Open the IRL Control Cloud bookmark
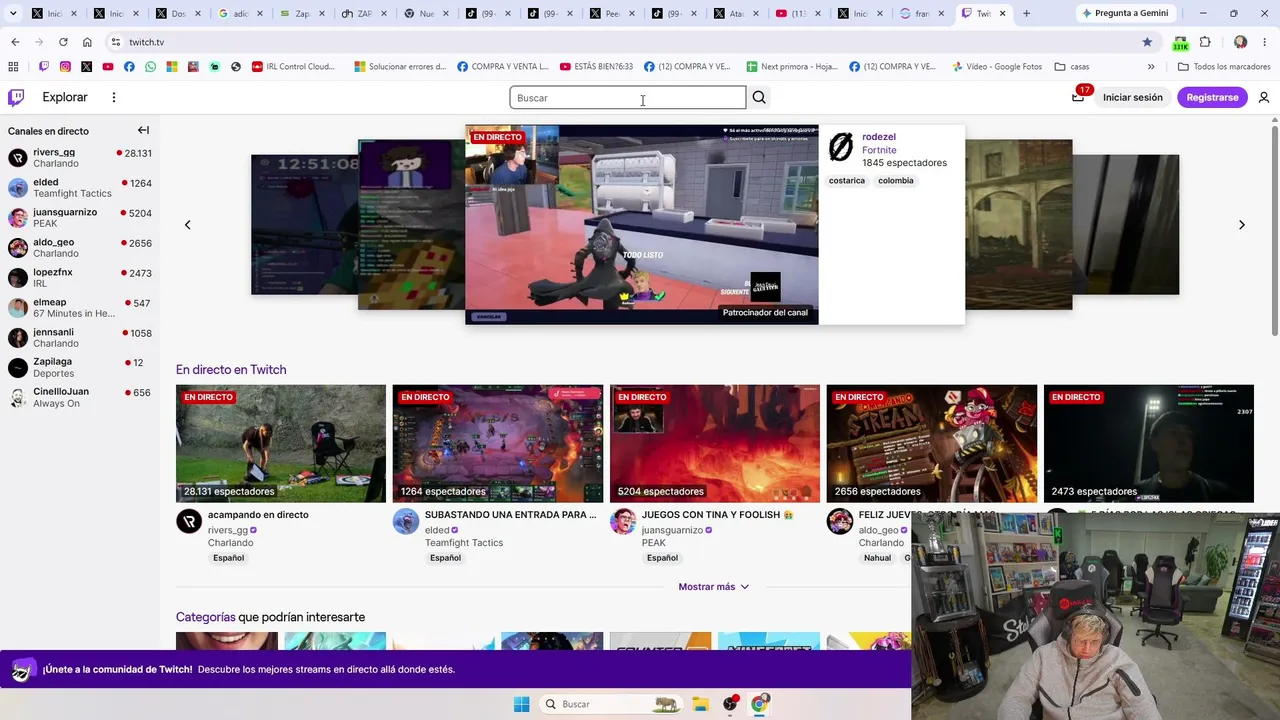This screenshot has height=720, width=1280. click(293, 67)
